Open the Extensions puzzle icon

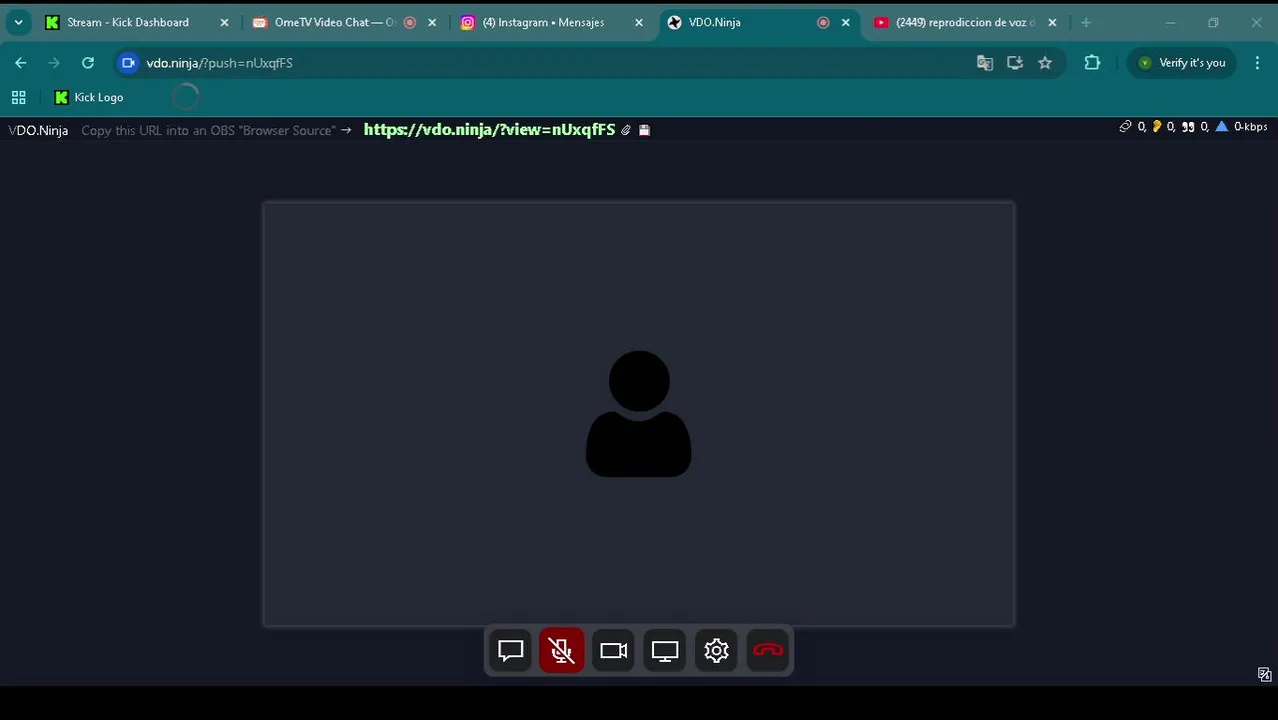click(1092, 63)
